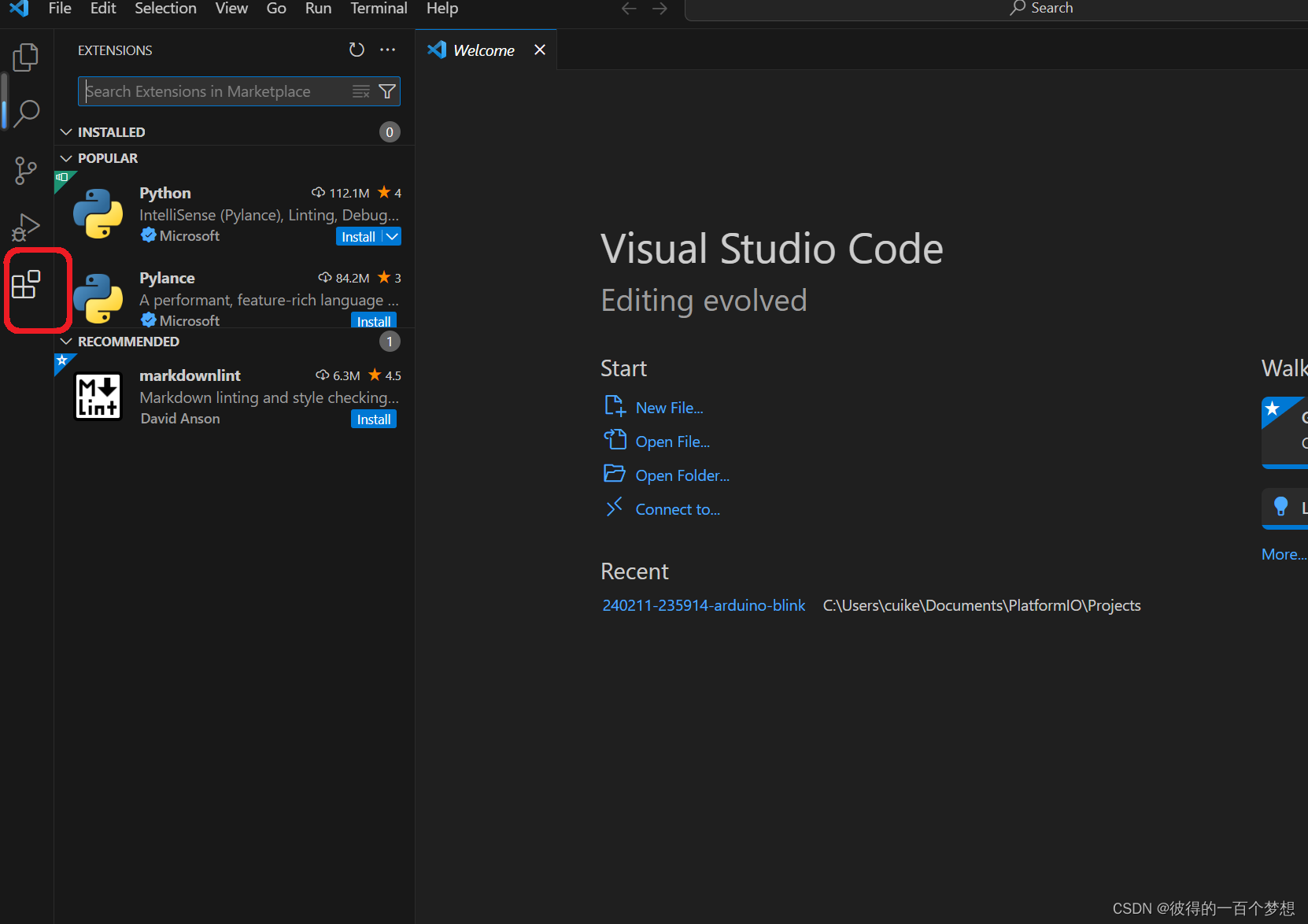Select the Source Control icon
The image size is (1308, 924).
(26, 170)
